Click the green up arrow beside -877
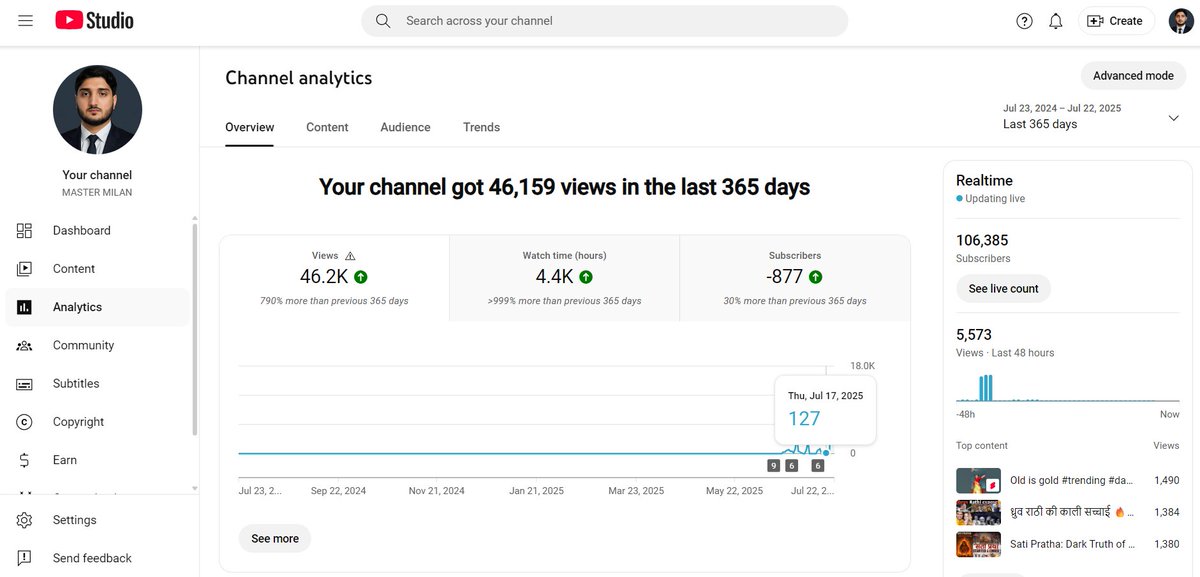Image resolution: width=1200 pixels, height=577 pixels. (x=816, y=277)
